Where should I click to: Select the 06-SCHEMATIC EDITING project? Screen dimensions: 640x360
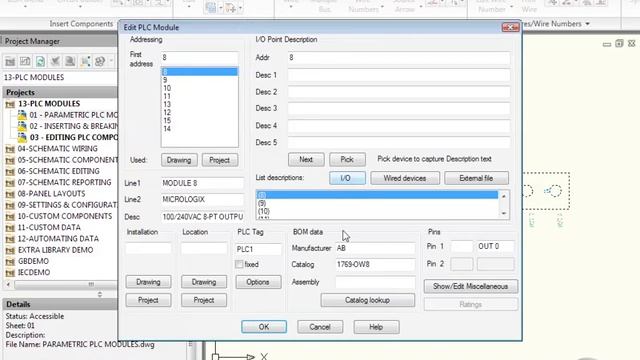point(58,171)
